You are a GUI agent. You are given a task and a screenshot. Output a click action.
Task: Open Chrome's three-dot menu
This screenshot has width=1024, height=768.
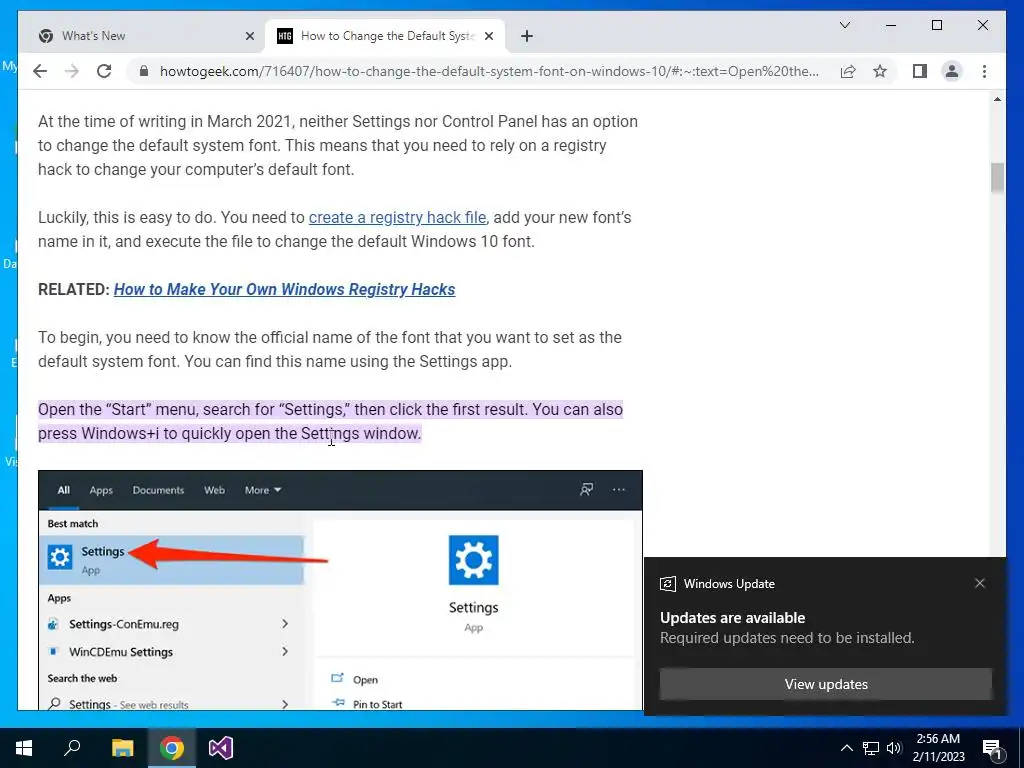(x=984, y=71)
